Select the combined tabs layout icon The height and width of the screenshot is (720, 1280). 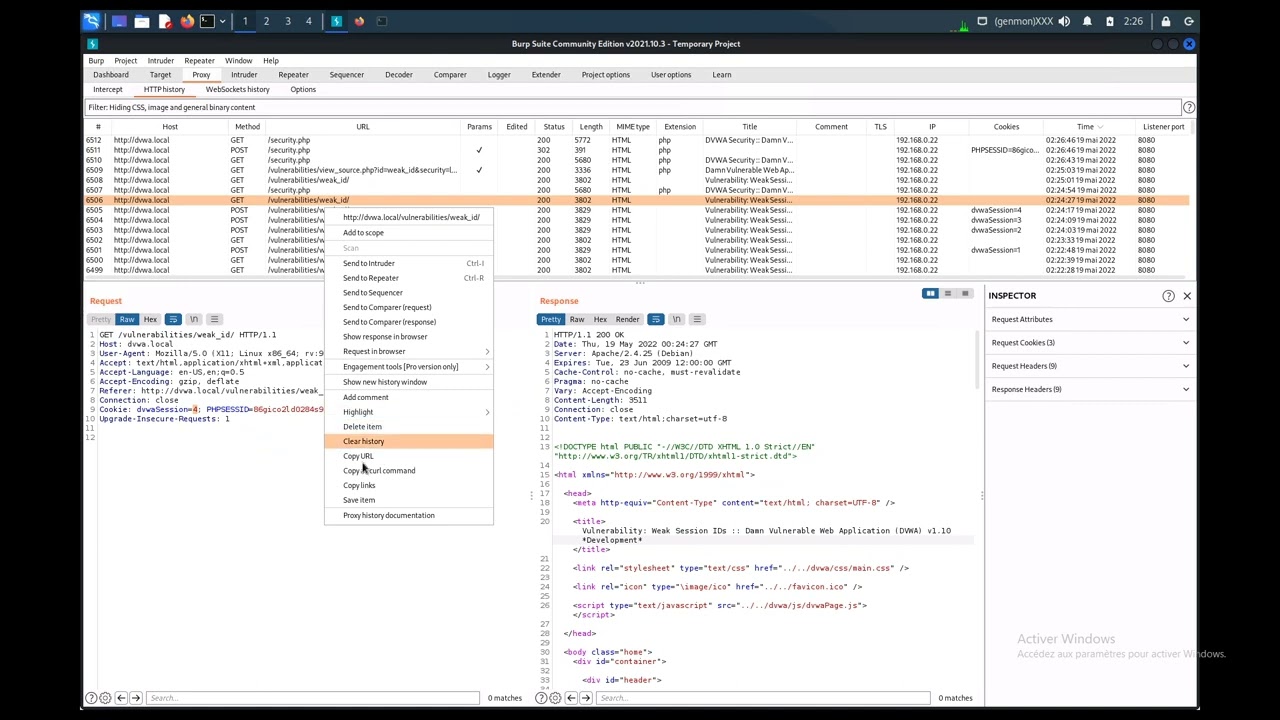pos(965,294)
